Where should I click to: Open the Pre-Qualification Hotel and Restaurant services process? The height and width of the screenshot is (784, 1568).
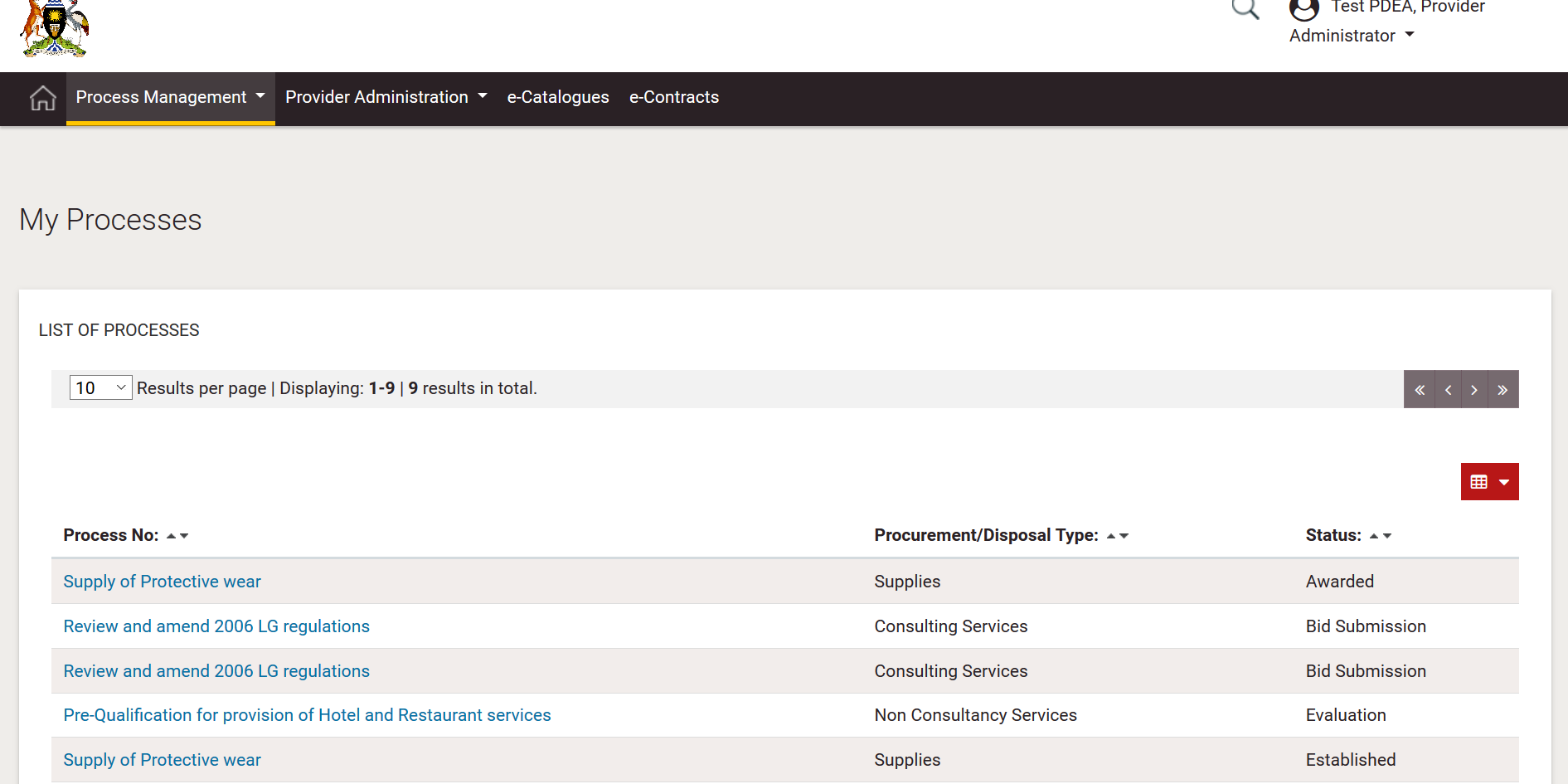pos(307,715)
